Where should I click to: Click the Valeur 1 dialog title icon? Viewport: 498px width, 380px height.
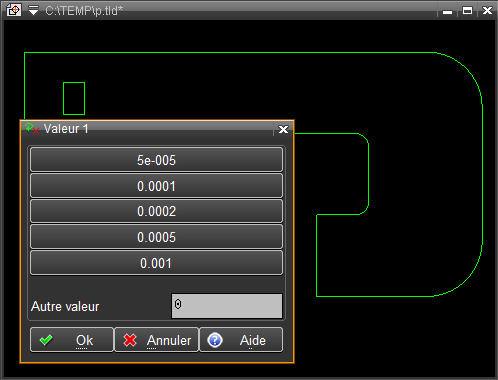point(32,128)
